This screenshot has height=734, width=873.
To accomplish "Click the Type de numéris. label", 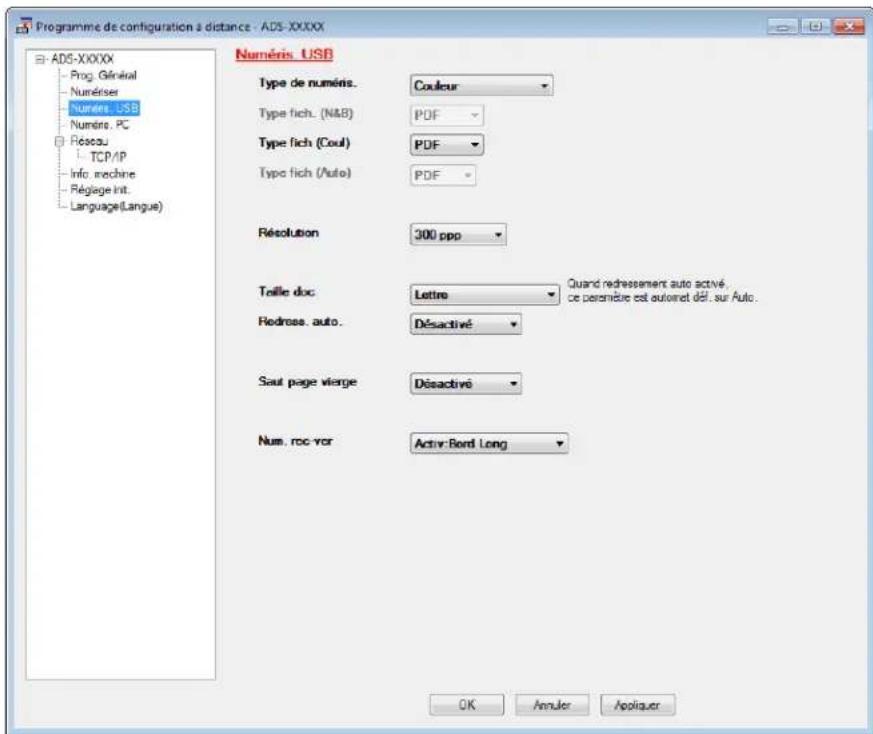I will [307, 83].
